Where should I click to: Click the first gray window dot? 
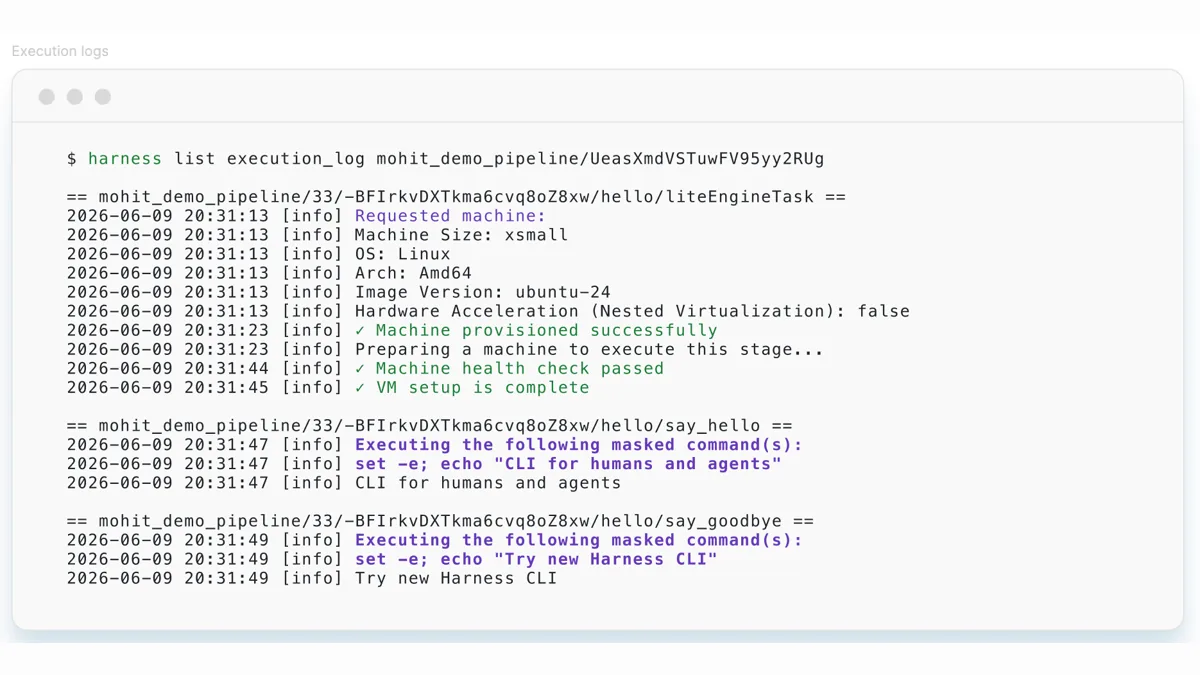(47, 97)
